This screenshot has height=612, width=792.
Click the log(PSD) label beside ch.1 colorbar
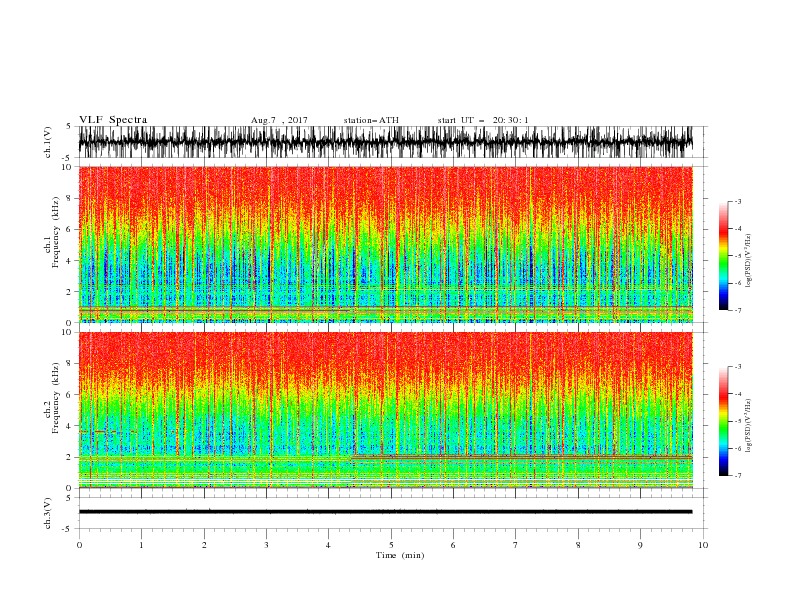749,261
